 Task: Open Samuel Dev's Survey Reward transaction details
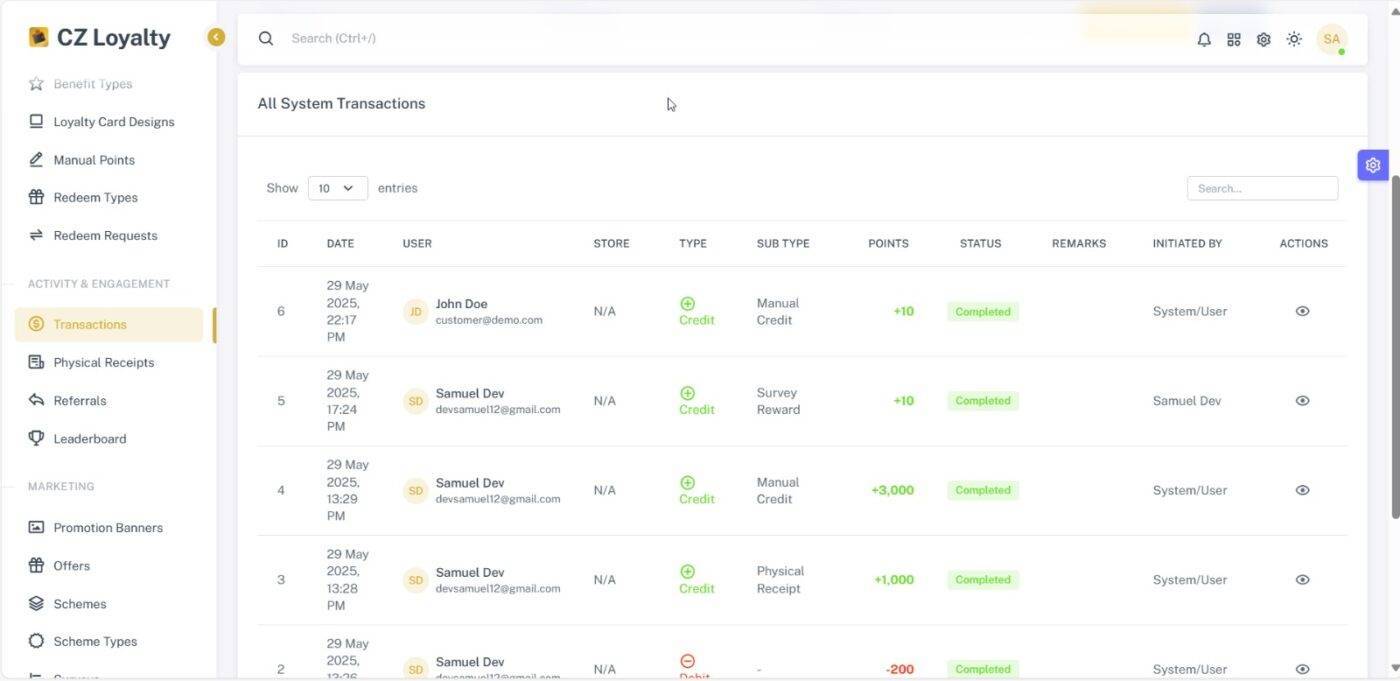point(1302,400)
